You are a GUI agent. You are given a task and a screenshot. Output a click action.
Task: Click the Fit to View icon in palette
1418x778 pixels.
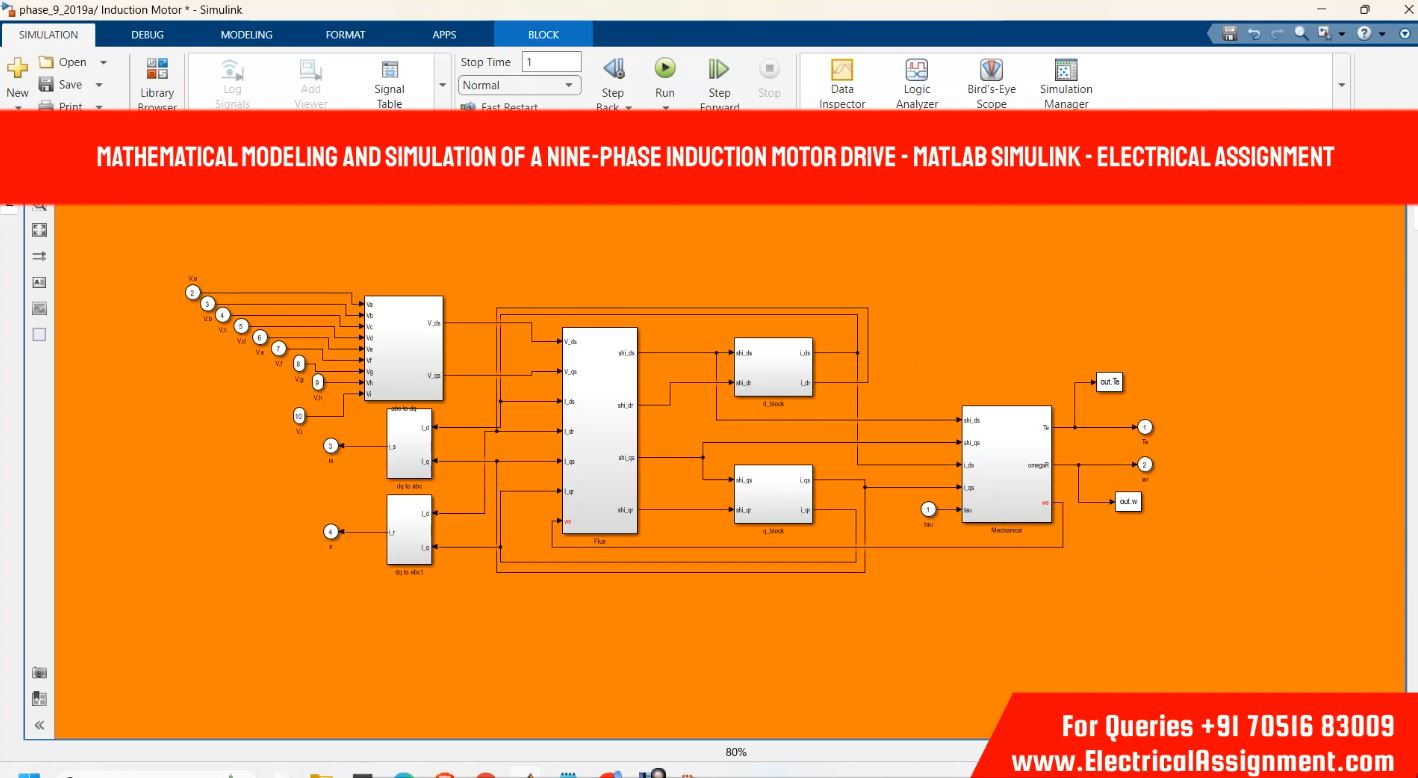click(39, 230)
